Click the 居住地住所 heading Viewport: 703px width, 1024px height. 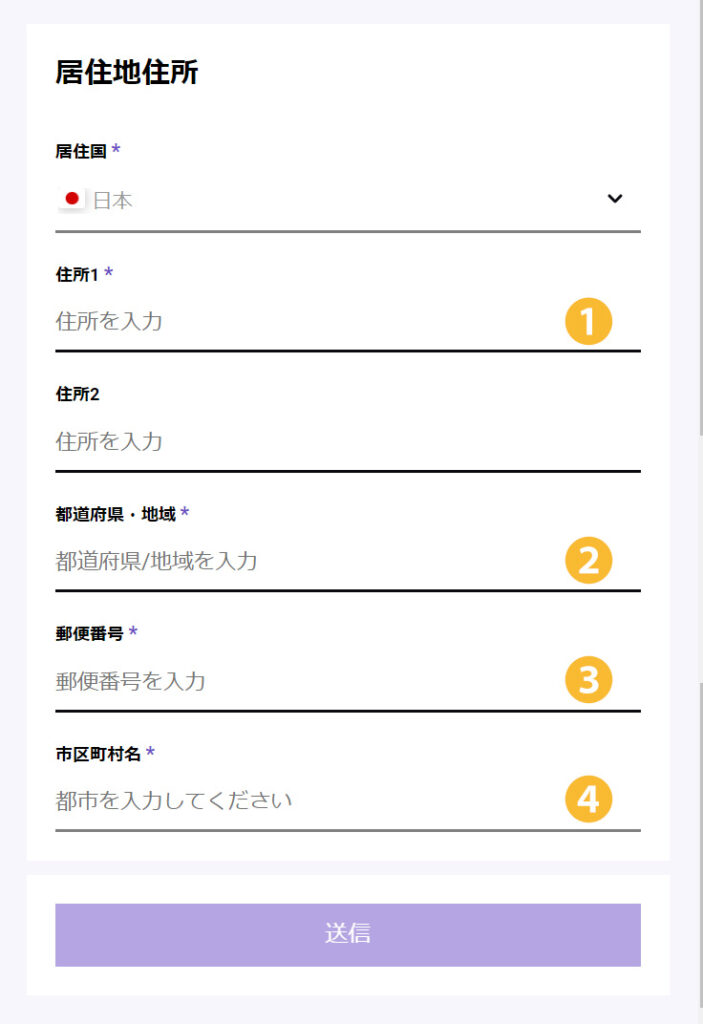pos(126,72)
